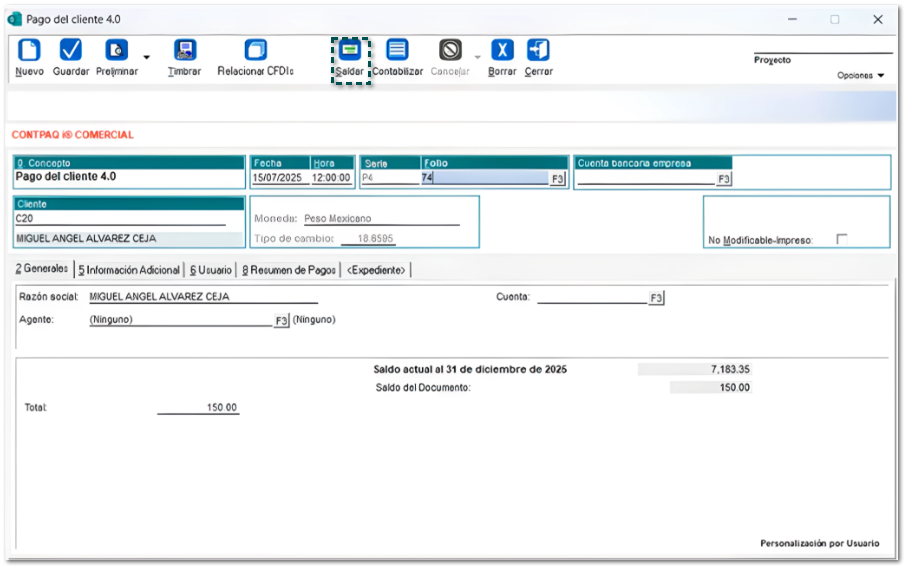Run the Contabilizar action

click(x=397, y=51)
